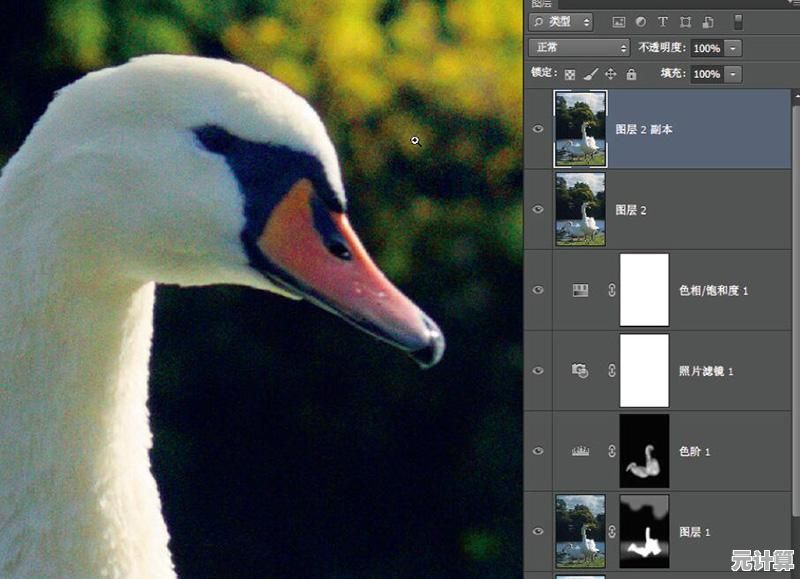Open the 填充 fill slider arrow
This screenshot has height=579, width=800.
point(734,74)
